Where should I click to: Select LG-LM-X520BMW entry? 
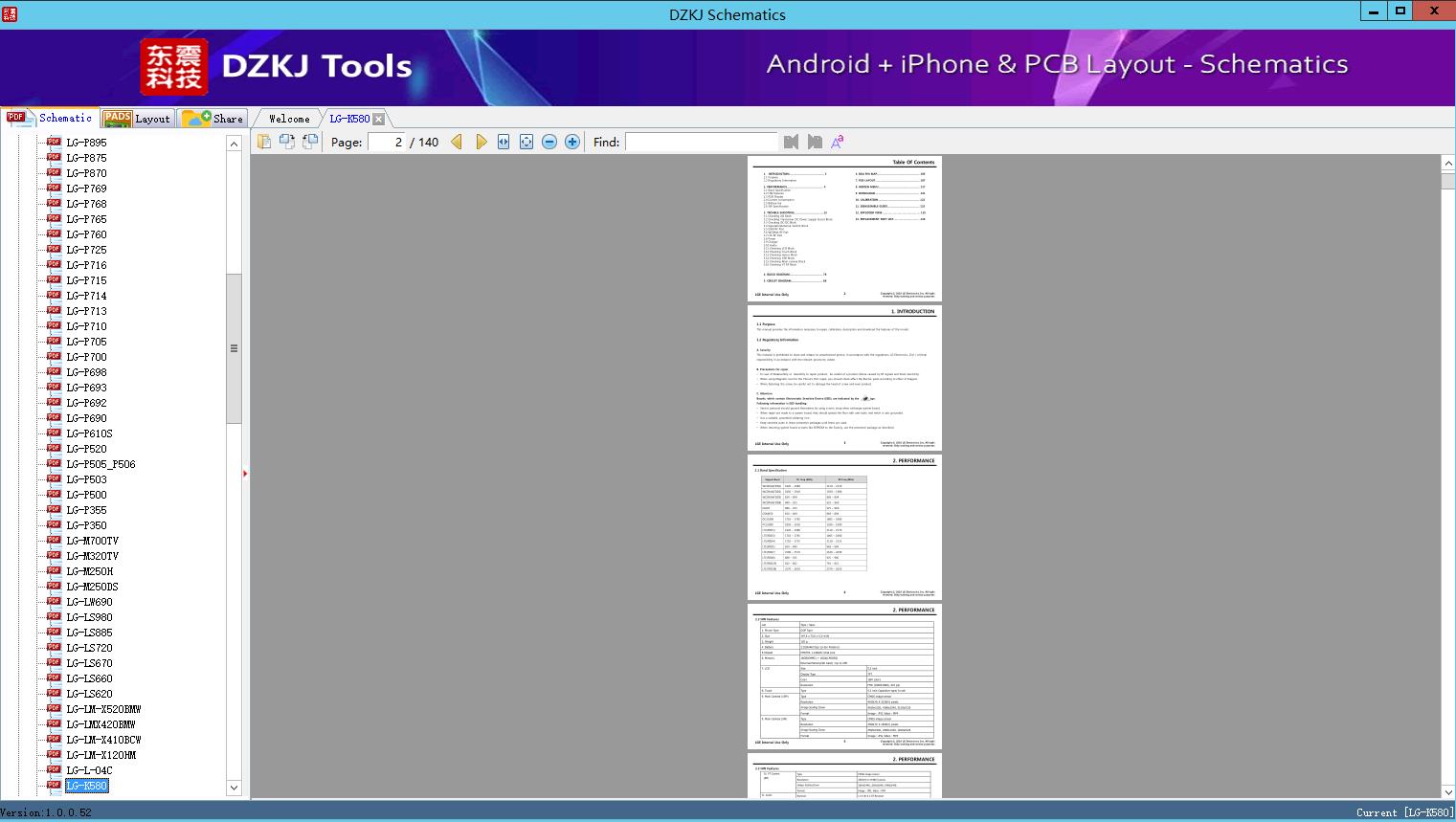pos(103,709)
